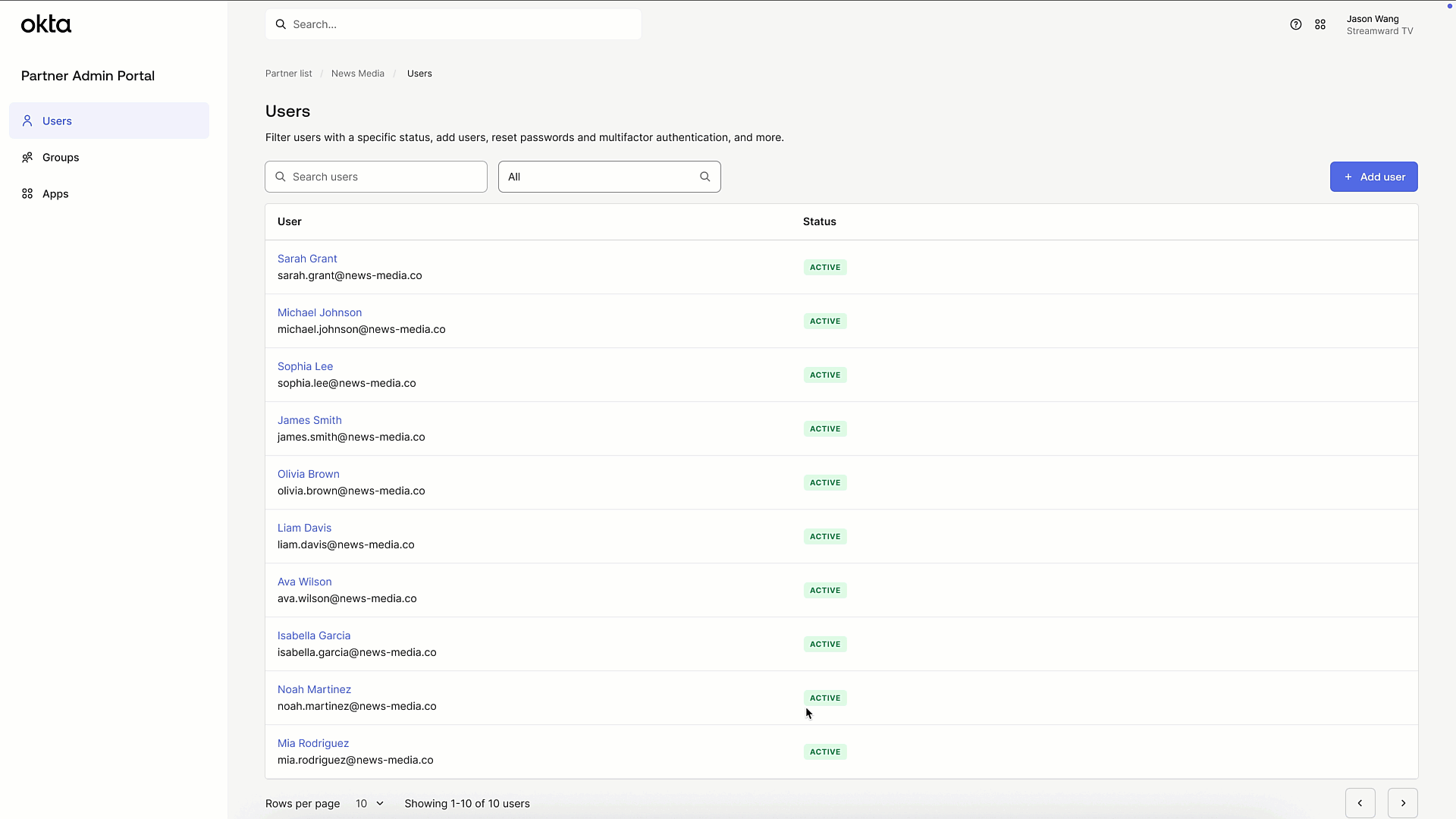Screen dimensions: 1456x819
Task: Click the Apps grid icon in the sidebar
Action: 27,193
